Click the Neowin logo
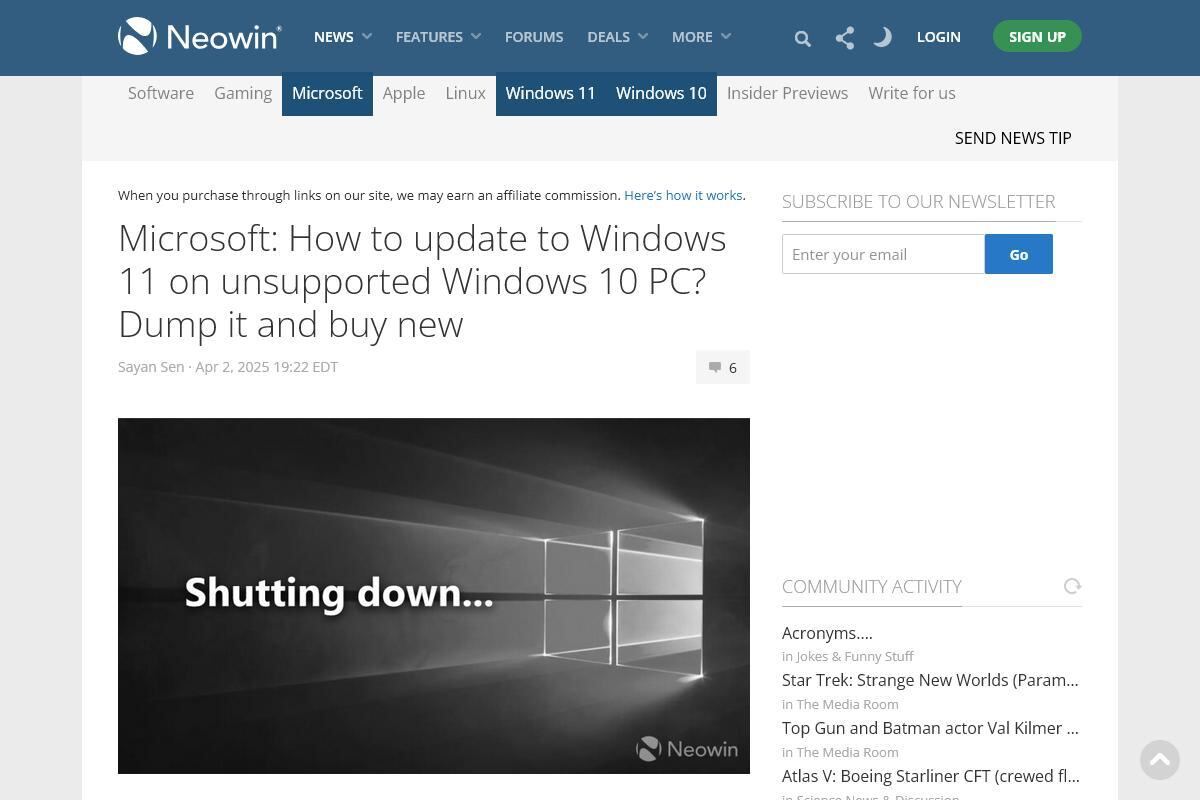This screenshot has height=800, width=1200. pyautogui.click(x=198, y=35)
